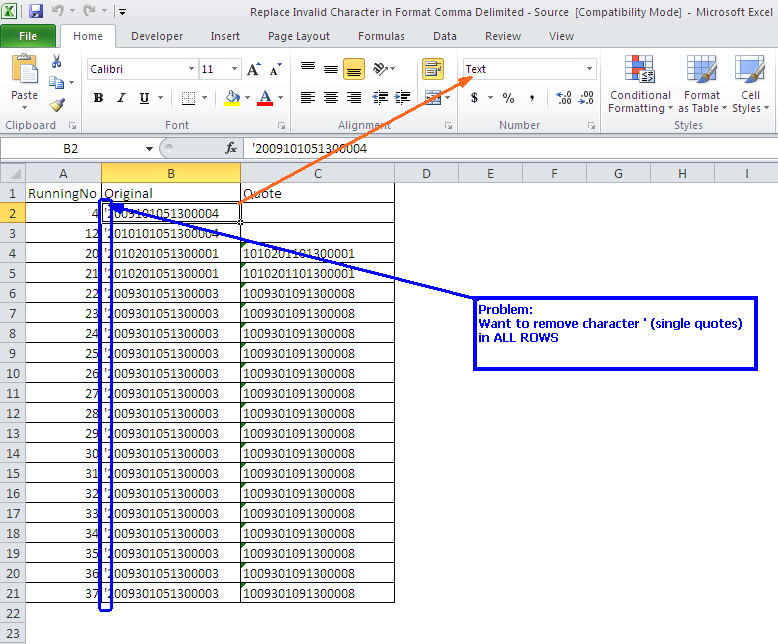Screen dimensions: 778x644
Task: Toggle the highlighted Bottom Align button
Action: click(x=354, y=69)
